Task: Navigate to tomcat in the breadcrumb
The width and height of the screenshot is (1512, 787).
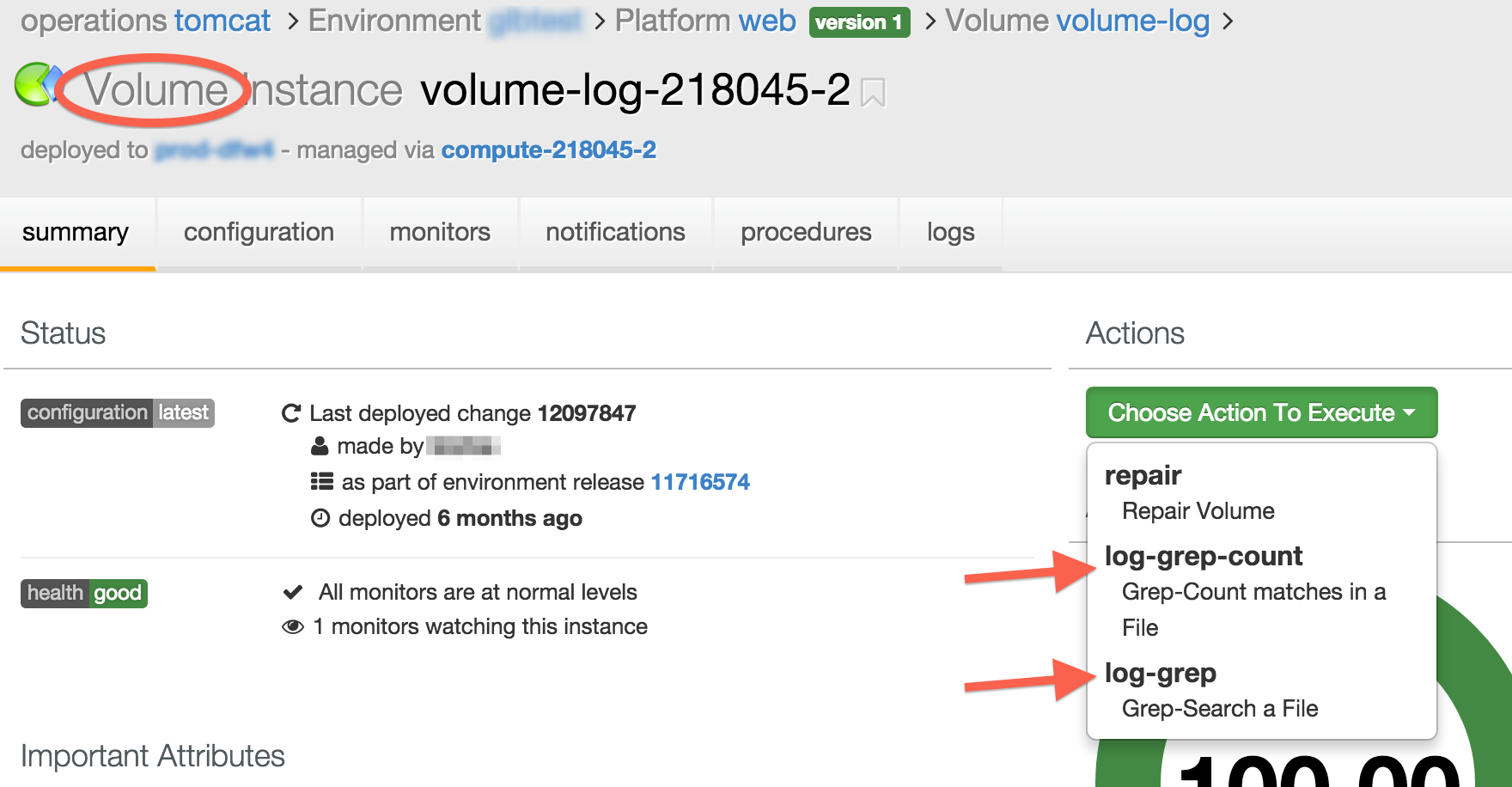Action: click(223, 21)
